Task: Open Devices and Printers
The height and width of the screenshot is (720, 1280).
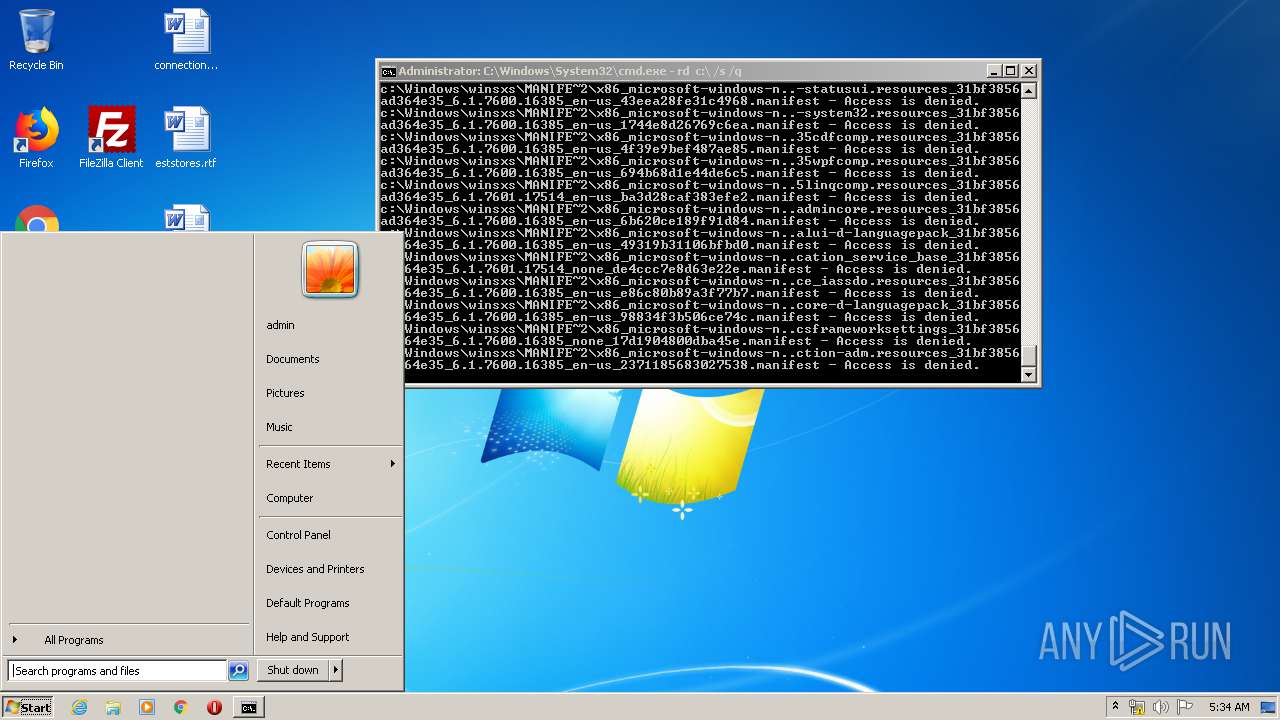Action: pos(315,569)
